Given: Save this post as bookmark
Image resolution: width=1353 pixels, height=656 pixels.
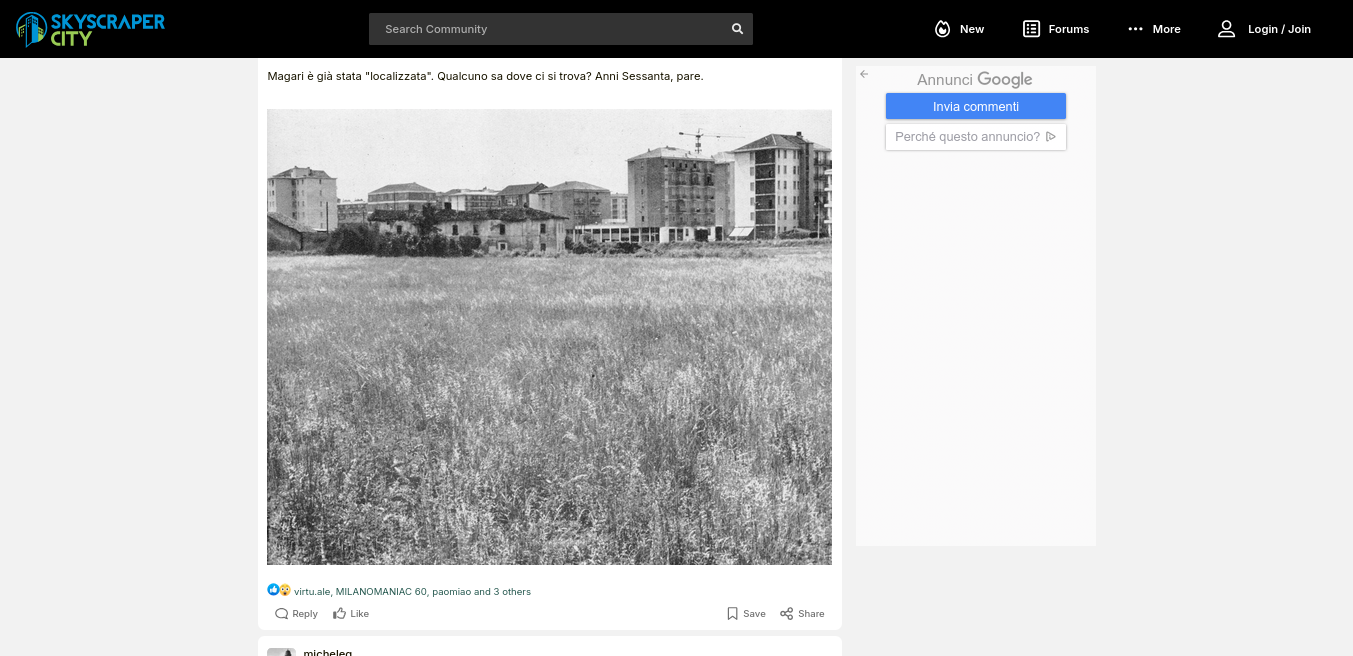Looking at the screenshot, I should point(746,614).
